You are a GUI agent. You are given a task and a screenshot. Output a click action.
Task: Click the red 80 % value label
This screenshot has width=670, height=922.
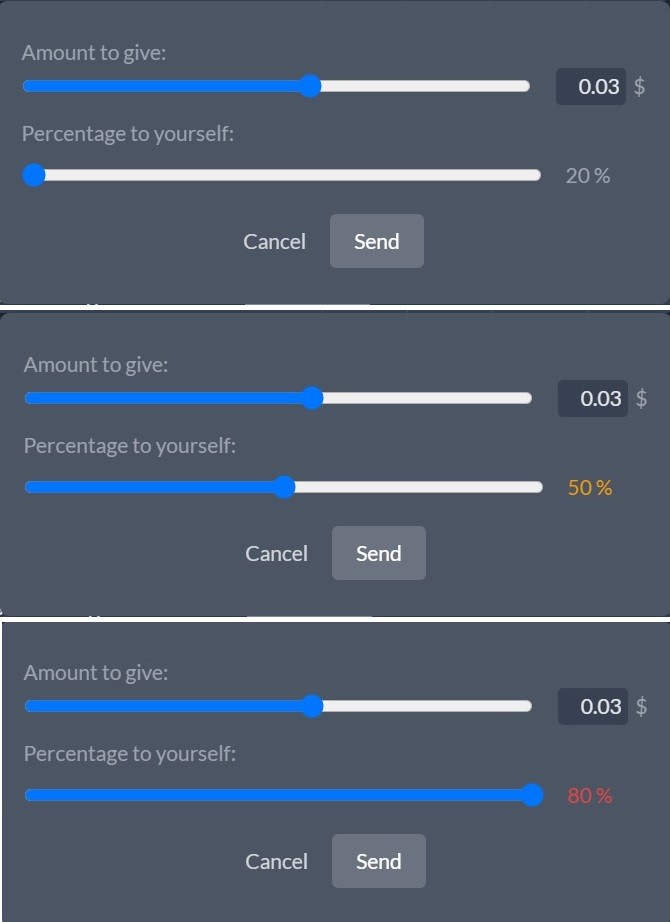pos(590,796)
